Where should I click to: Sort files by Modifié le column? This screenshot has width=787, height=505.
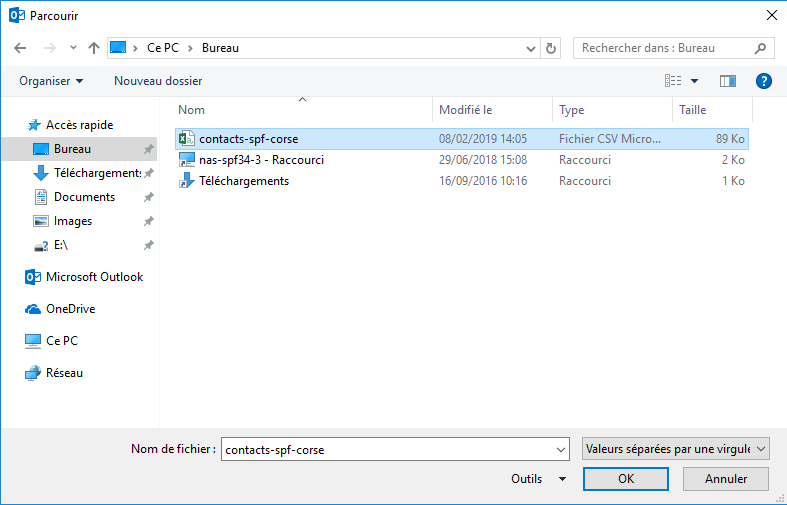point(466,110)
